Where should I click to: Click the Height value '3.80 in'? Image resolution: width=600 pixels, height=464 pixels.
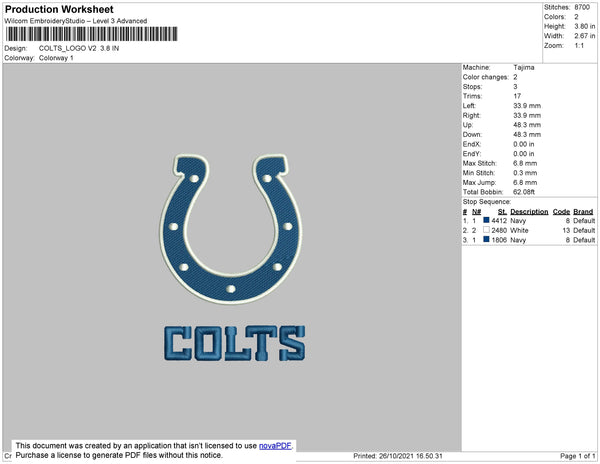tap(585, 26)
